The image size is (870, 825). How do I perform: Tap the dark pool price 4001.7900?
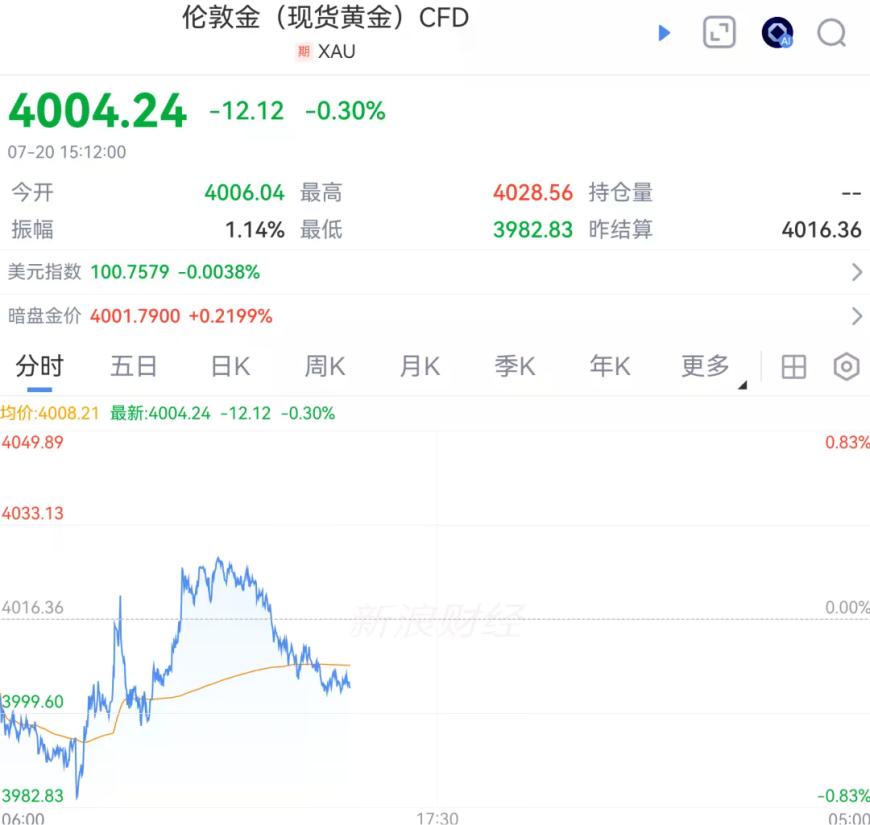pyautogui.click(x=135, y=316)
